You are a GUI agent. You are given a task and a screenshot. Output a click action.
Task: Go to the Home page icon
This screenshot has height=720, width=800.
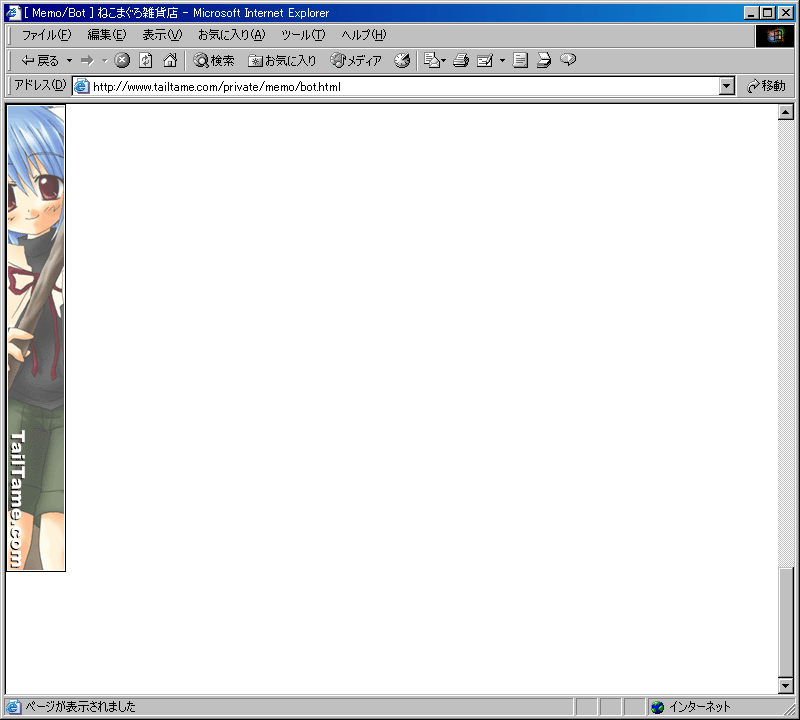click(170, 60)
